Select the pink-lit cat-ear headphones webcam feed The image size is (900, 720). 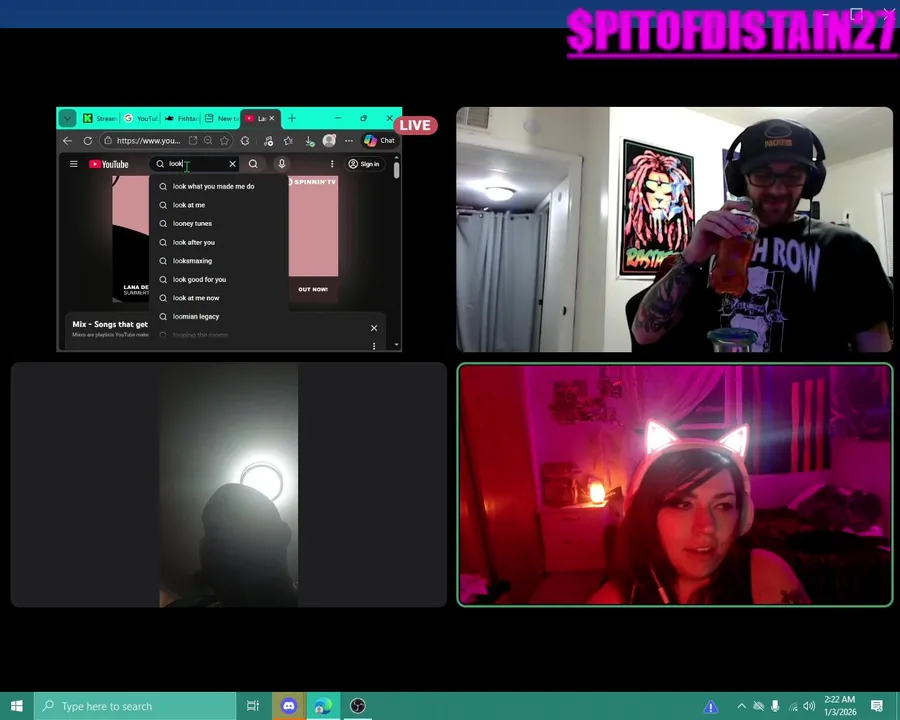pos(674,485)
